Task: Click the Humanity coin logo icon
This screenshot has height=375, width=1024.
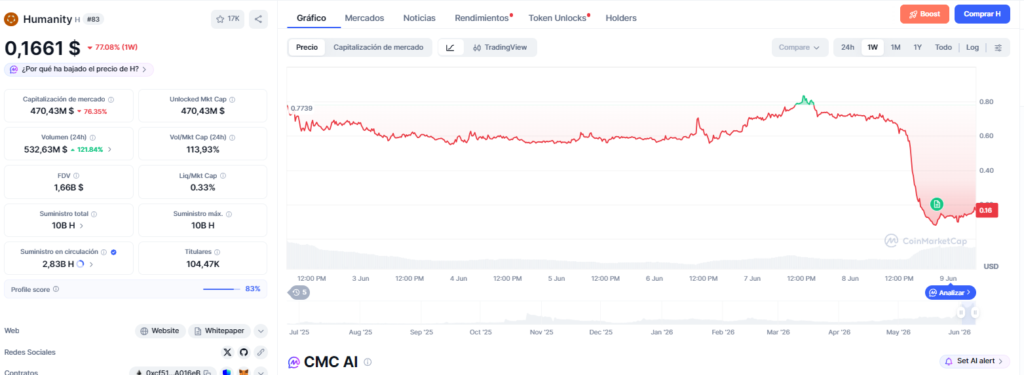Action: click(11, 19)
